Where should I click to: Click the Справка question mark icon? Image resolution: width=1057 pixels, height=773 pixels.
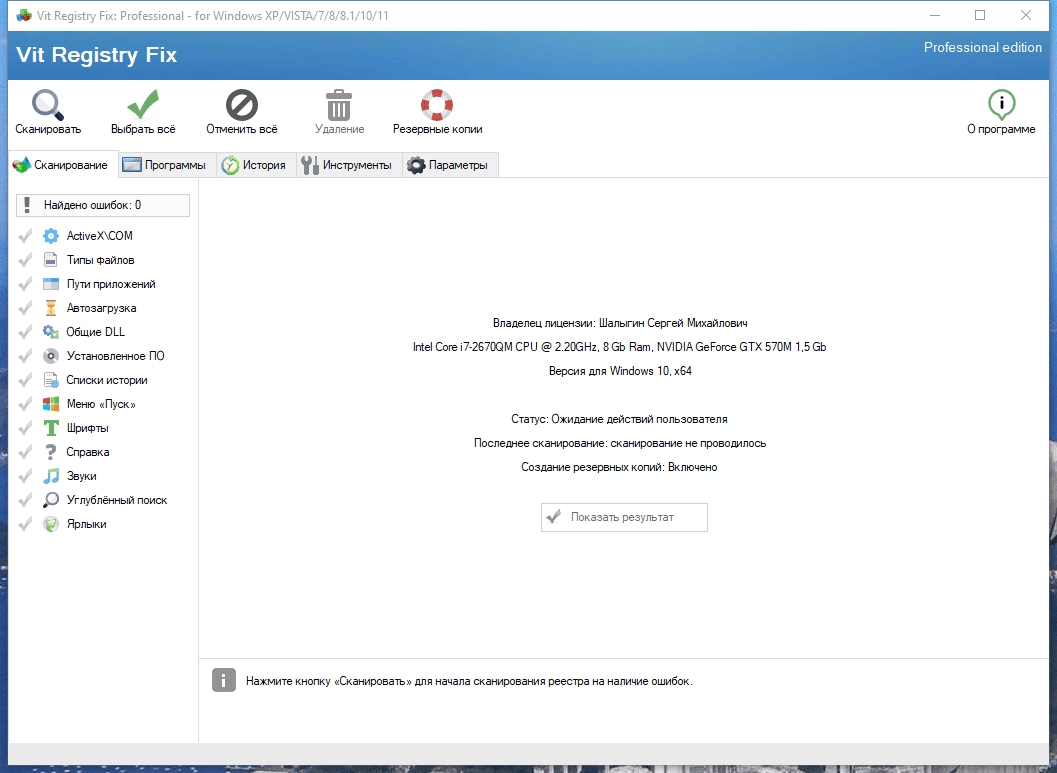click(51, 452)
